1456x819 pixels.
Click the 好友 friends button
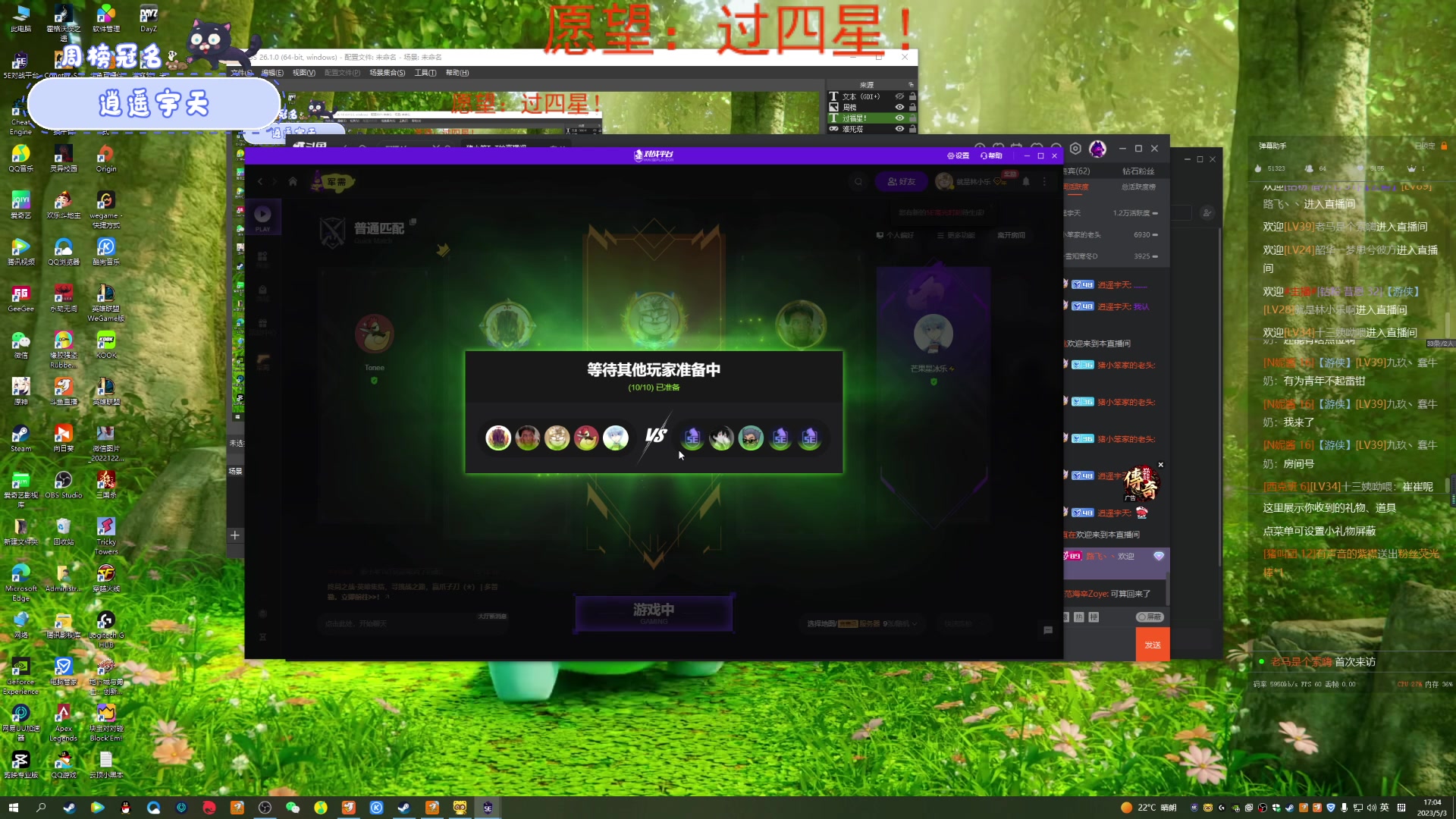coord(902,181)
